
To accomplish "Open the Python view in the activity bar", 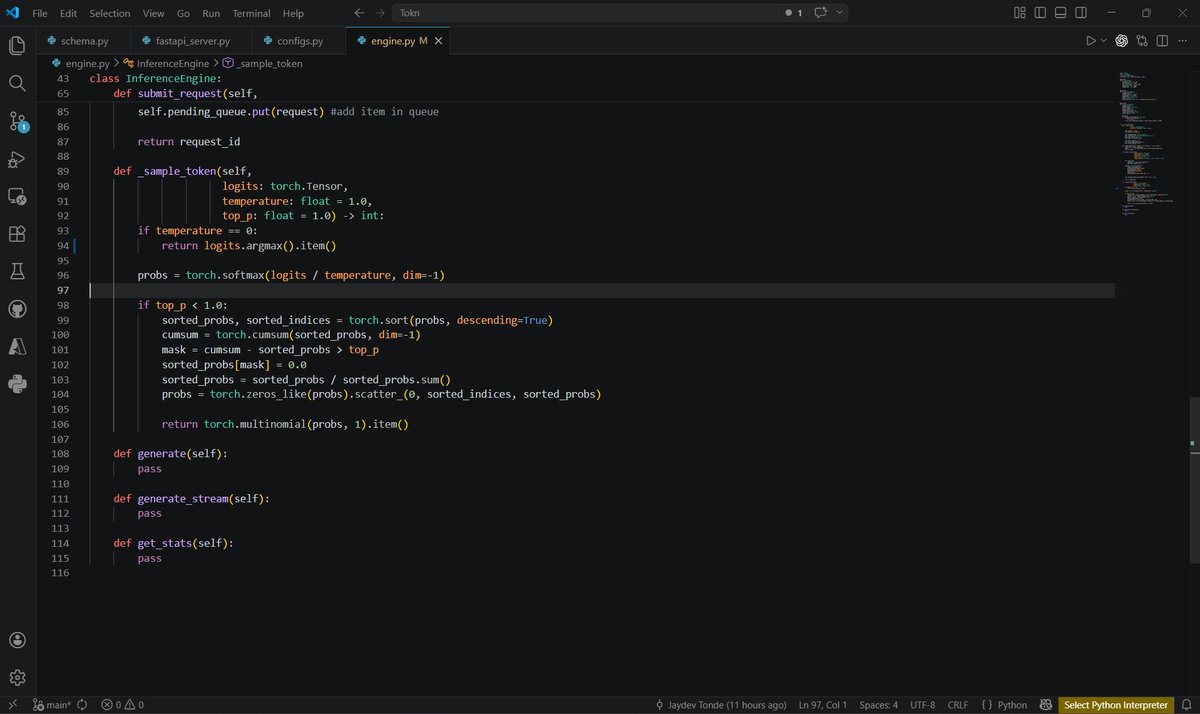I will tap(17, 384).
